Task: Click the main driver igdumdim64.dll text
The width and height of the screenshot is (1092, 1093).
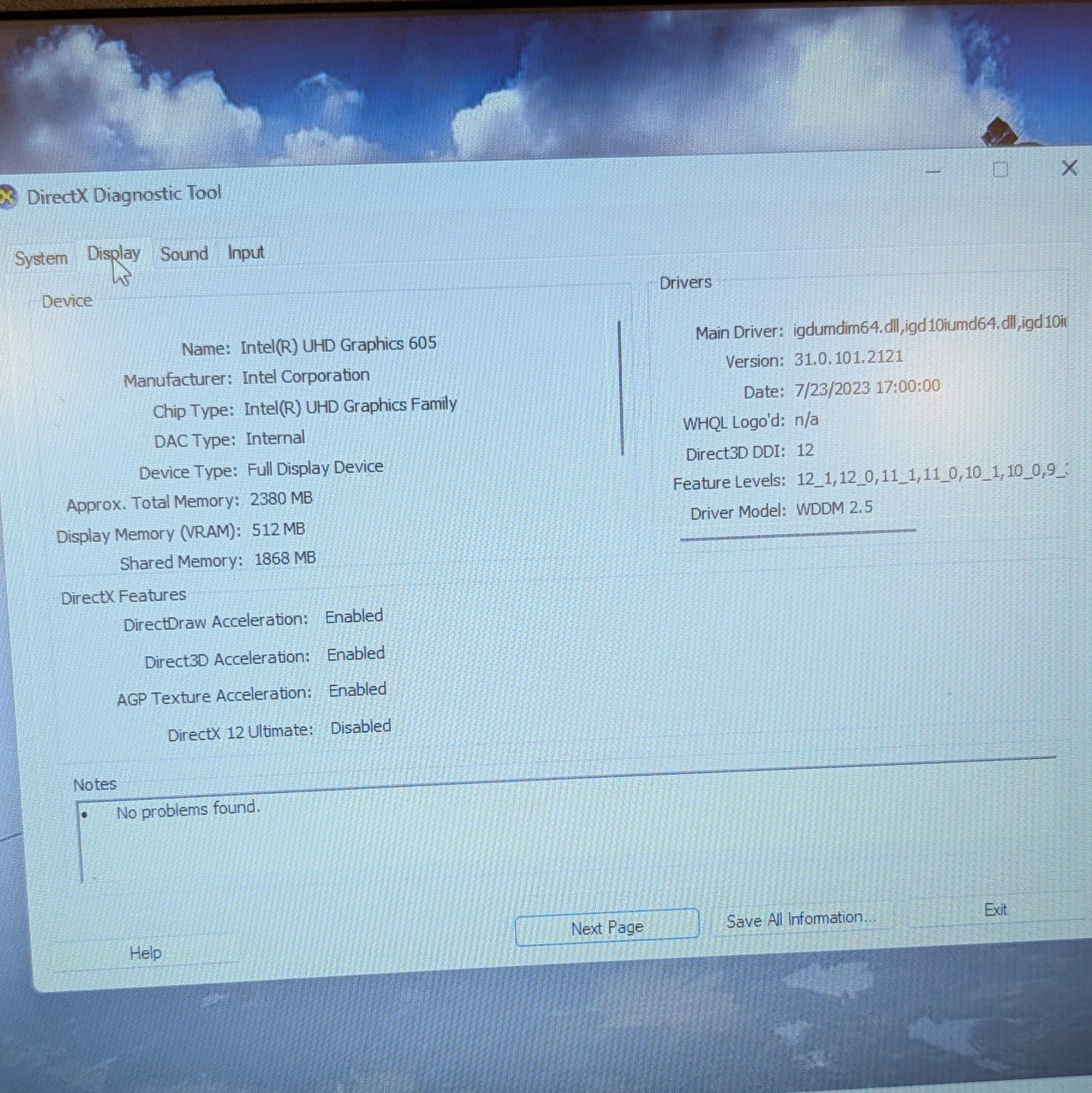Action: 930,326
